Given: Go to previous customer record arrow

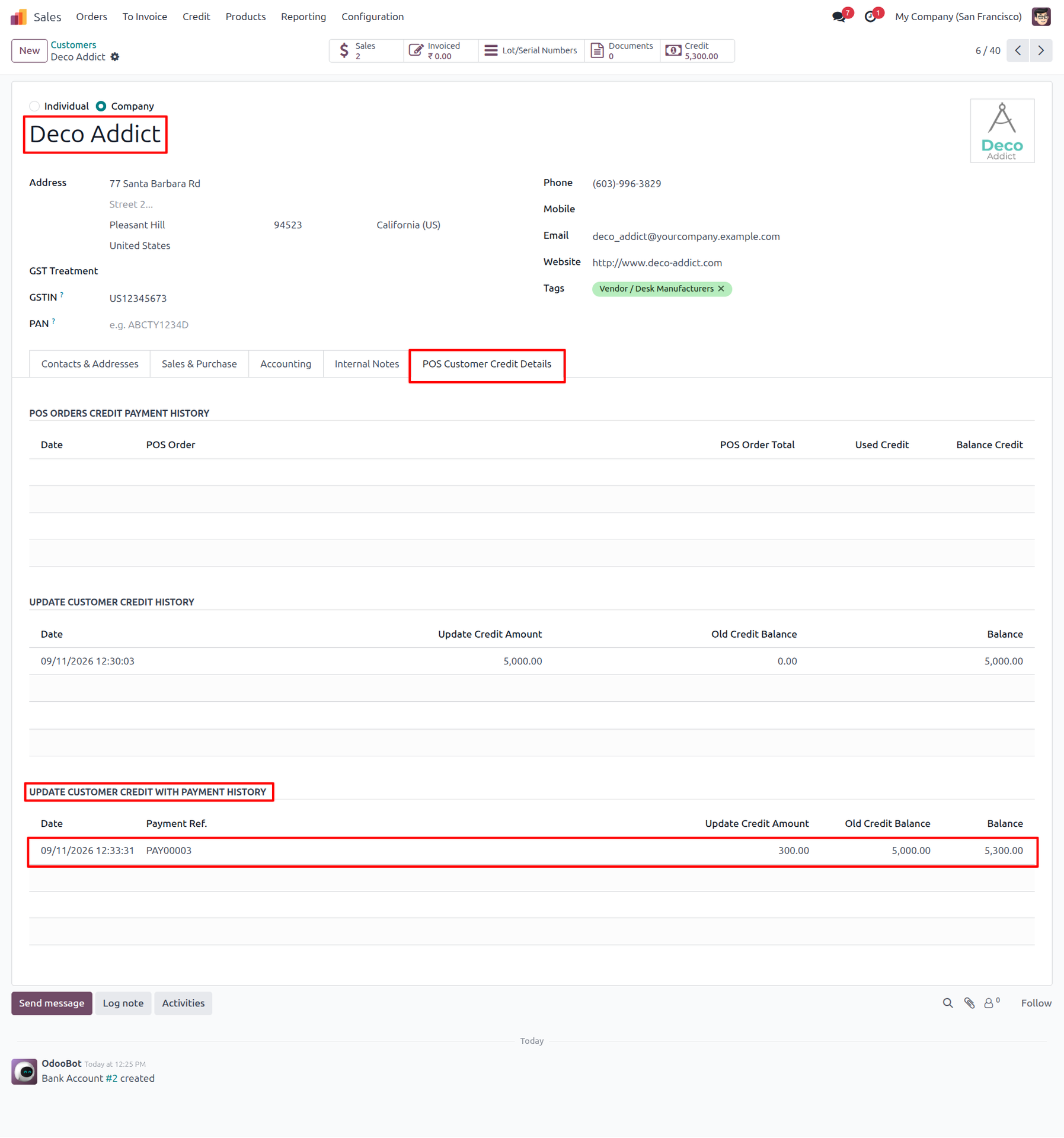Looking at the screenshot, I should (1018, 50).
